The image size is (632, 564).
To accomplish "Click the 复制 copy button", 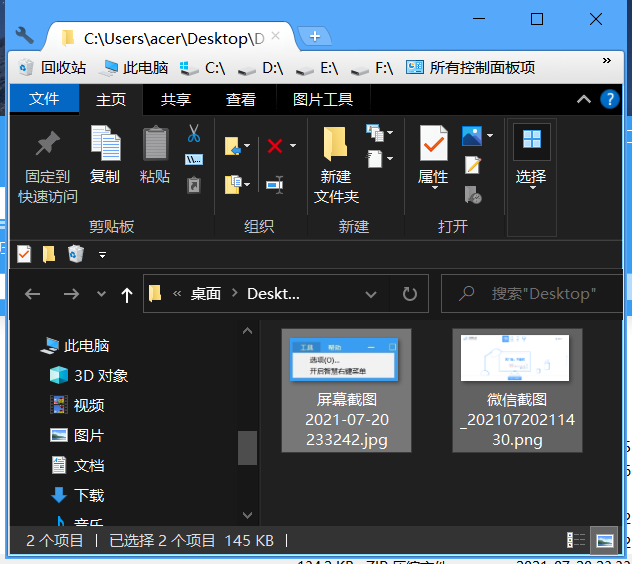I will [105, 155].
